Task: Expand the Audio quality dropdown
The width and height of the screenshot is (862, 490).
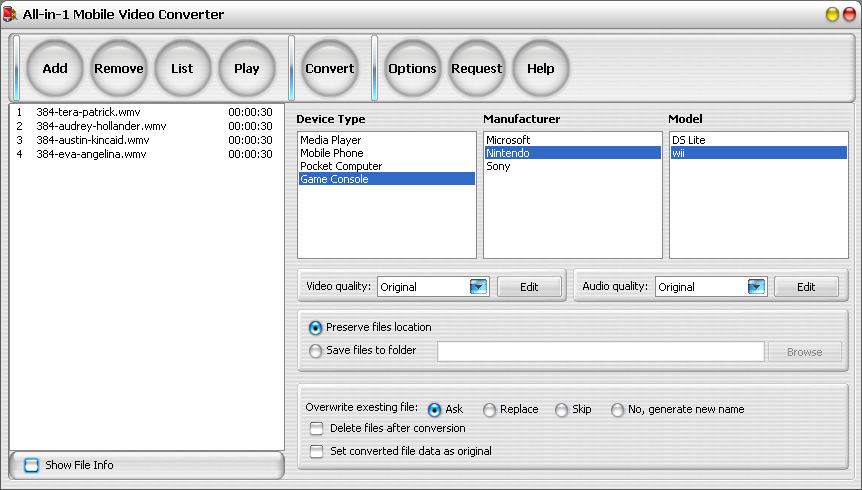Action: (x=757, y=287)
